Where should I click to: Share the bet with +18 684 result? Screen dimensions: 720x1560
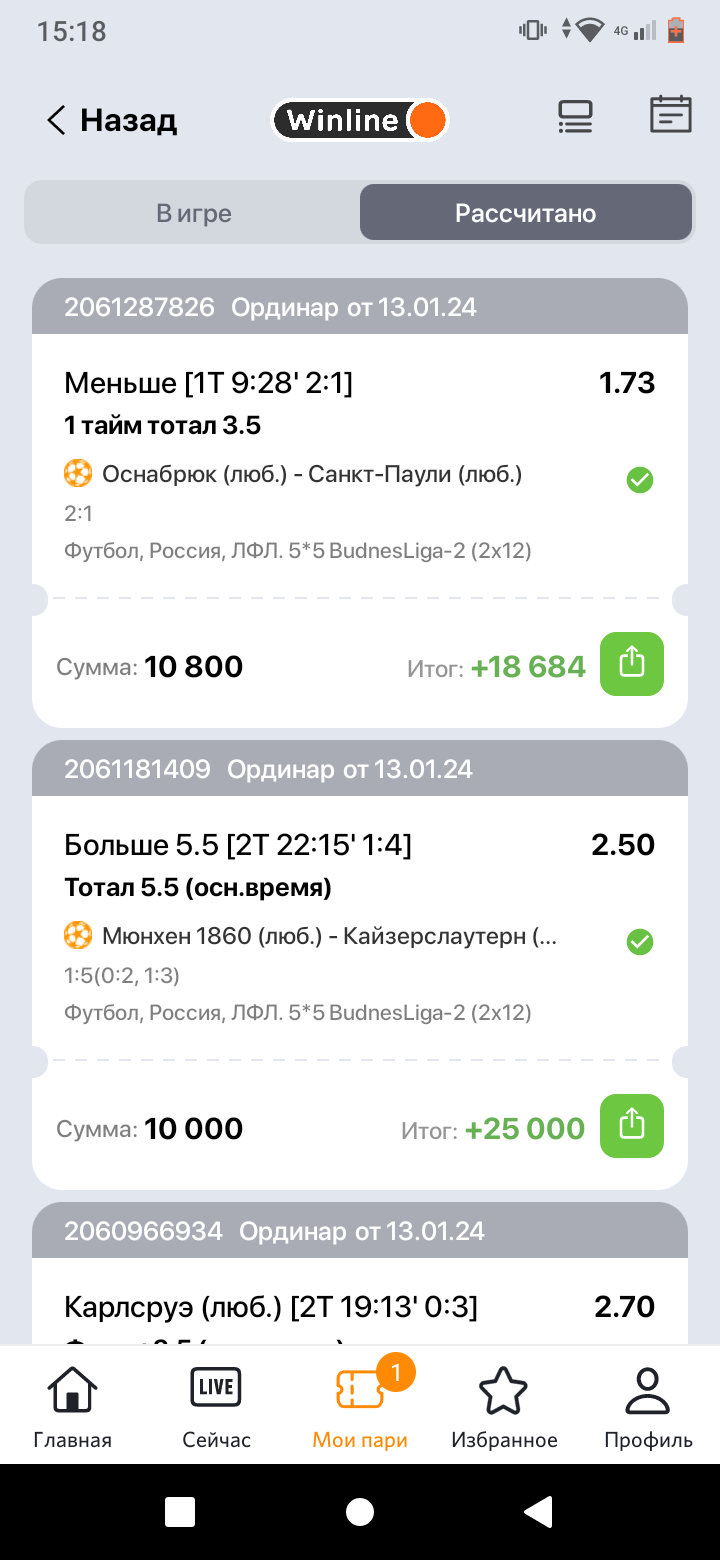pos(631,664)
